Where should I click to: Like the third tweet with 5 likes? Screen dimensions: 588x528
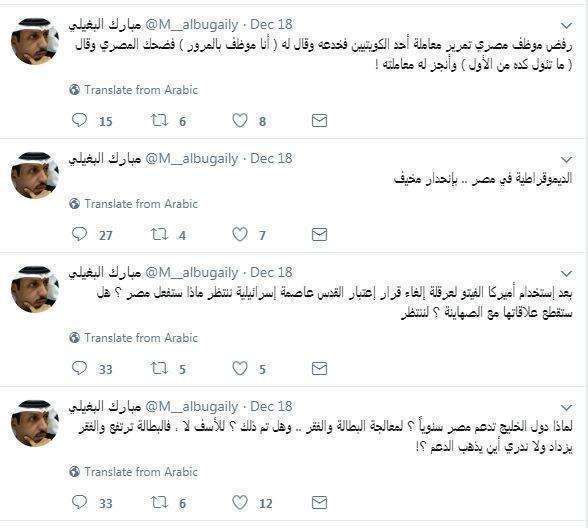click(x=240, y=368)
